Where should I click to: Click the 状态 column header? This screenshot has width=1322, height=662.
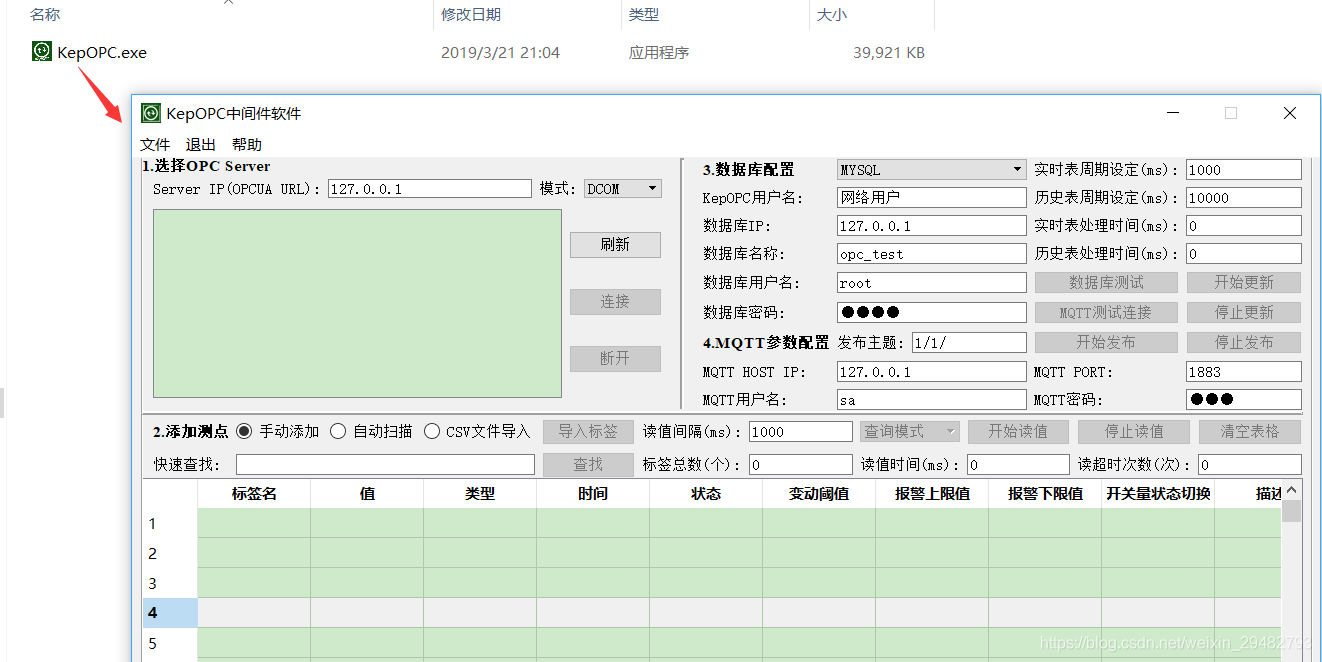tap(706, 493)
